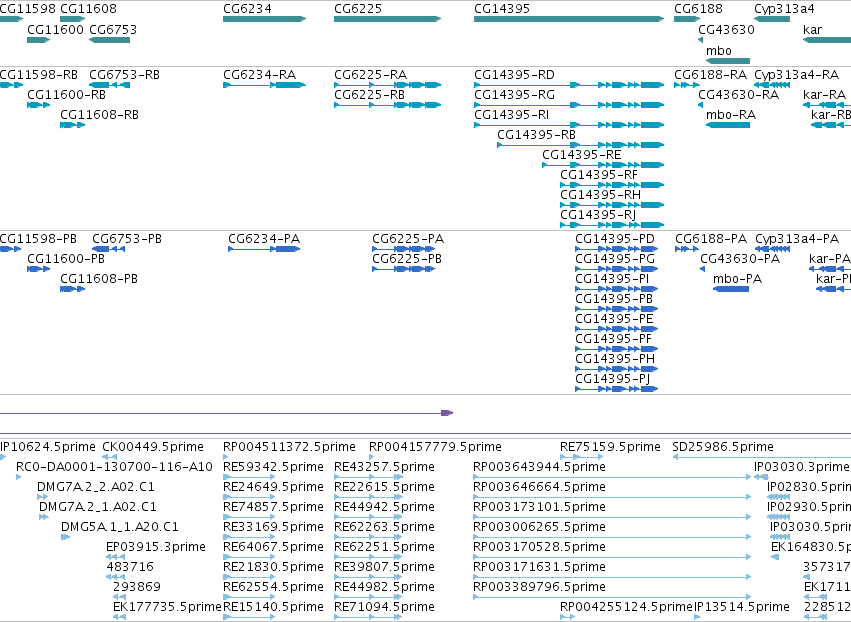This screenshot has width=851, height=622.
Task: Select transcript CG14395-RH
Action: (x=612, y=205)
